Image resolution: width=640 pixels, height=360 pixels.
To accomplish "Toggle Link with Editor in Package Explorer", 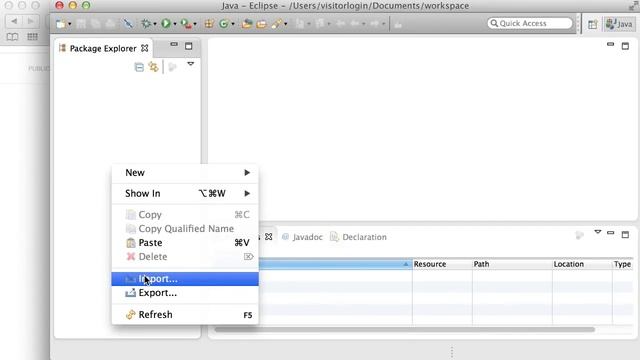I will tap(153, 67).
